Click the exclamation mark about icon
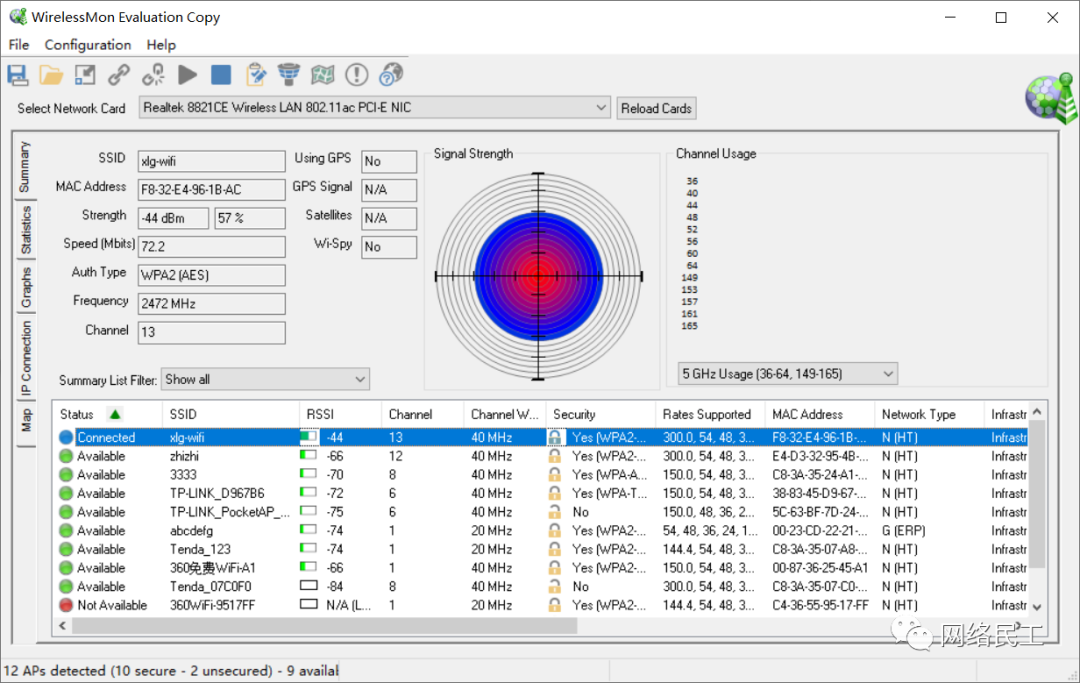 [356, 75]
